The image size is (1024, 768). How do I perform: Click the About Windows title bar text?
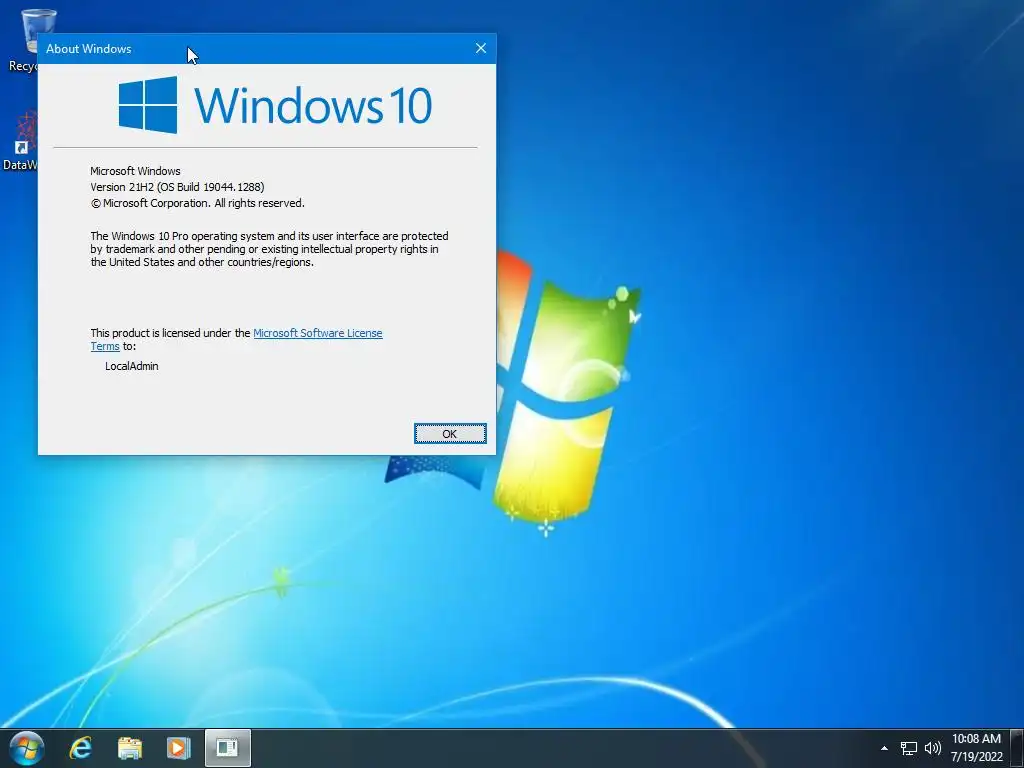click(x=89, y=49)
